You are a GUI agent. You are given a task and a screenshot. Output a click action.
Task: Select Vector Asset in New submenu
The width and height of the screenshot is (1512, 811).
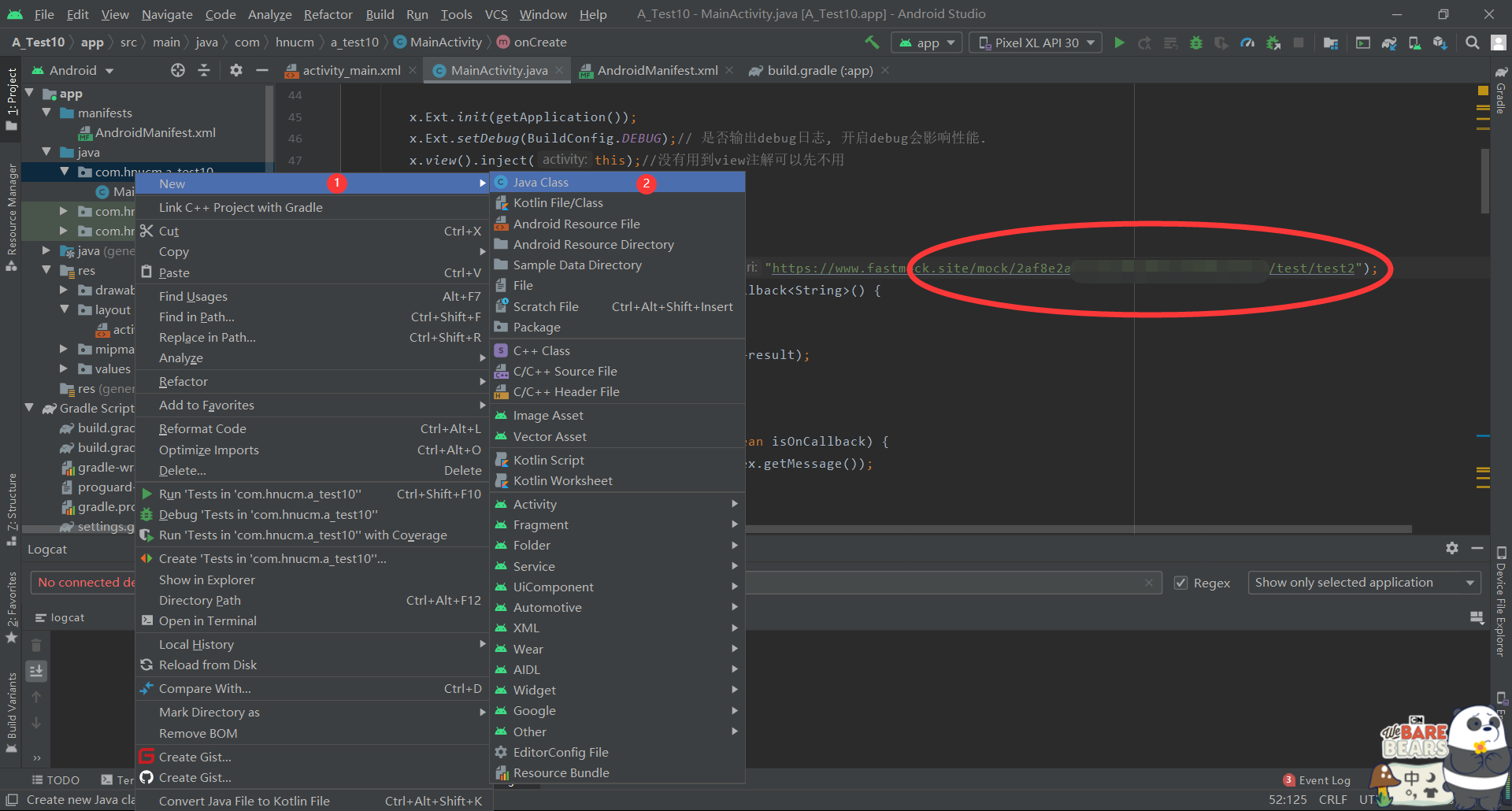(617, 436)
